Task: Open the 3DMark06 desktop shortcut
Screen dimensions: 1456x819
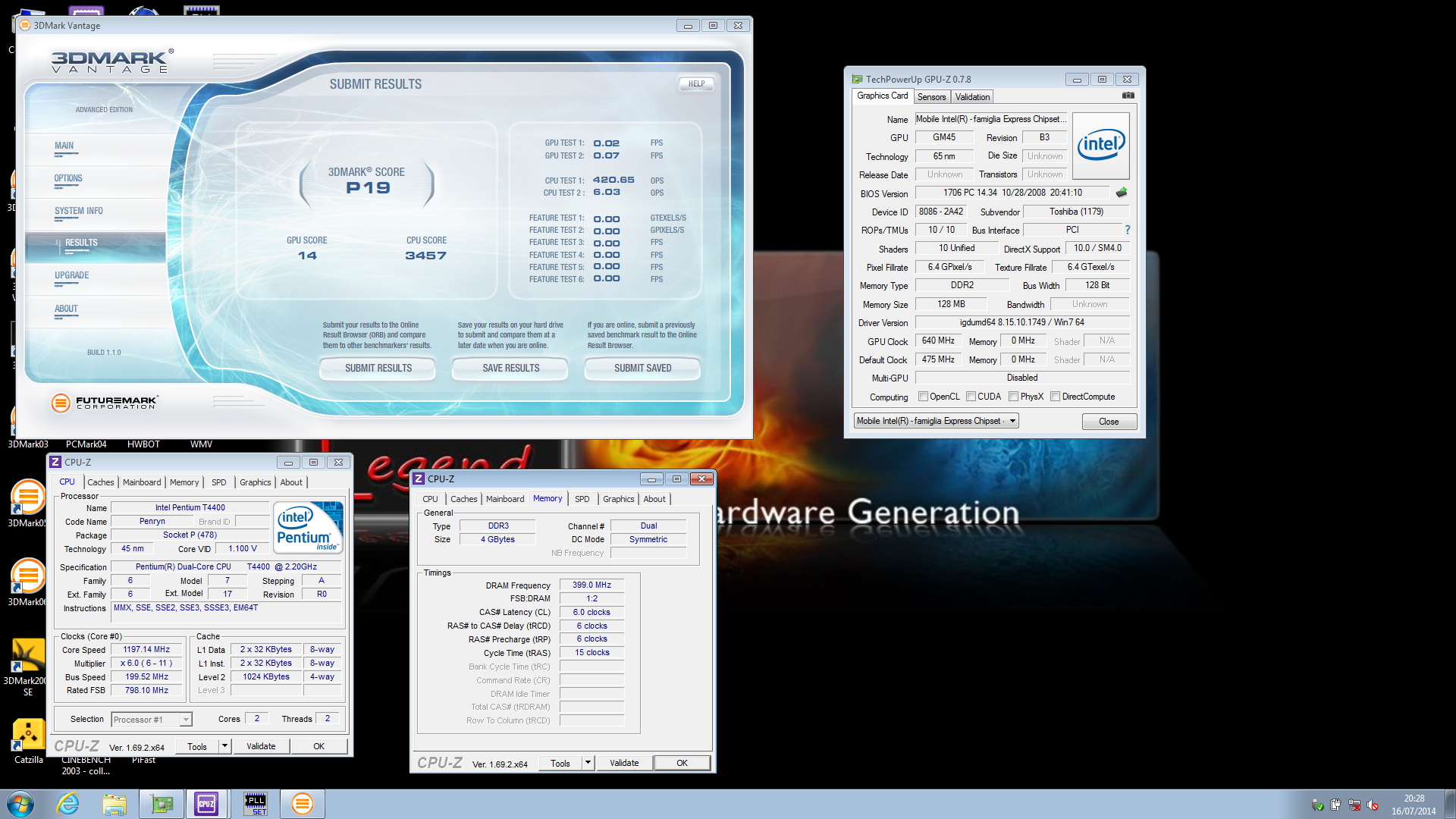Action: (28, 582)
